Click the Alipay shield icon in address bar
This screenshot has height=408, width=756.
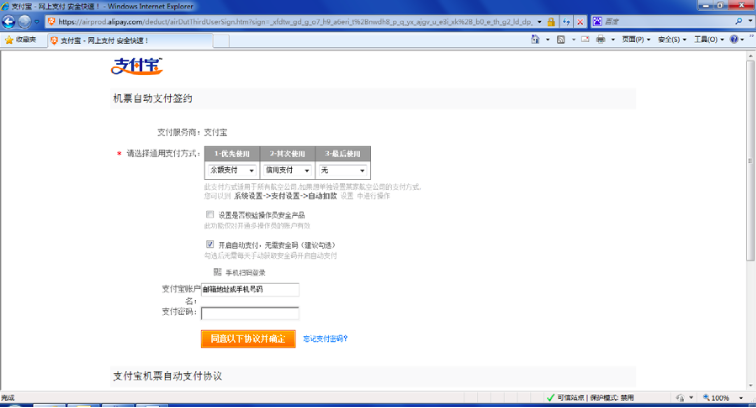click(52, 22)
